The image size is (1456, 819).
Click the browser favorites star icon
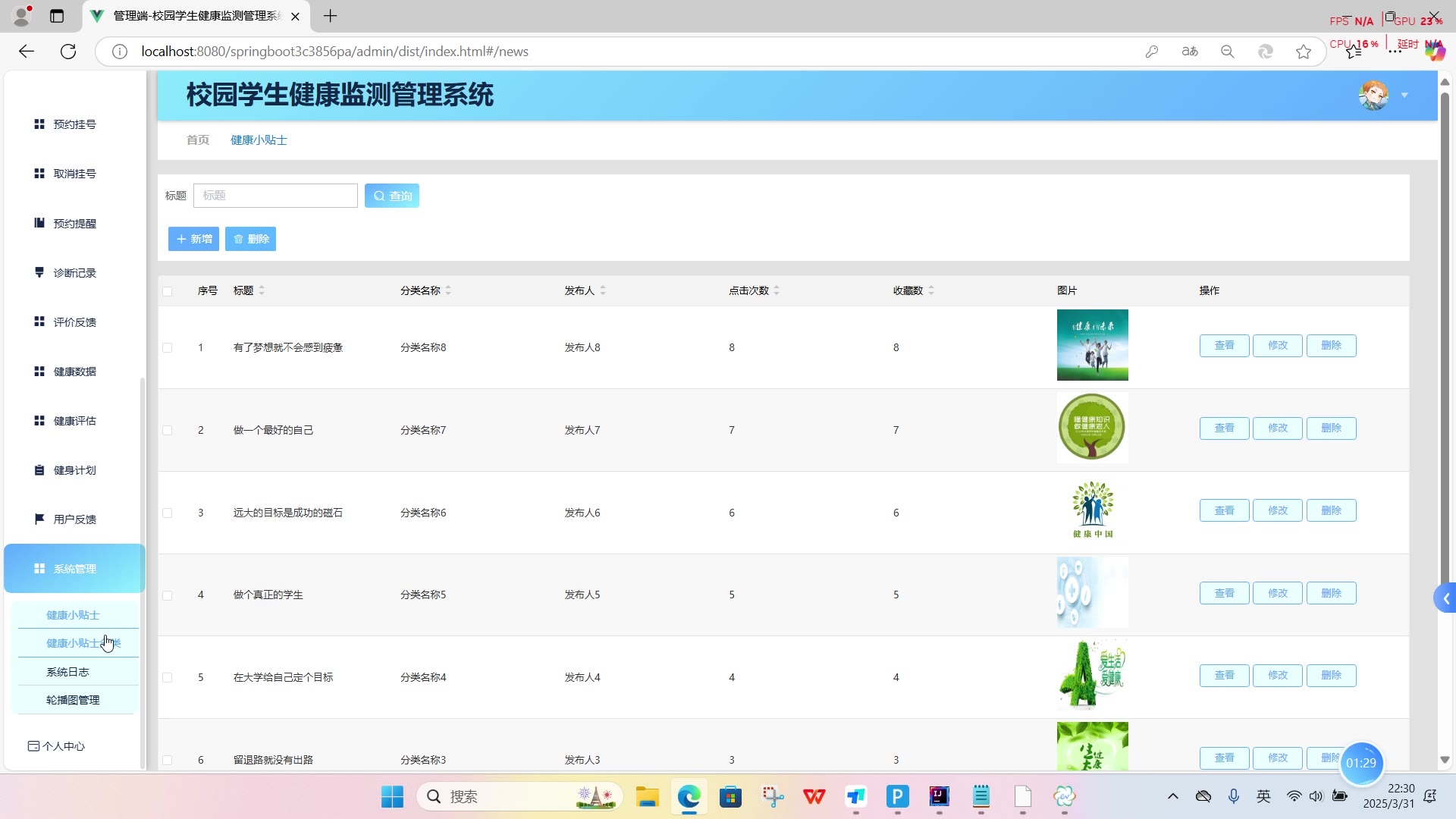(1304, 52)
